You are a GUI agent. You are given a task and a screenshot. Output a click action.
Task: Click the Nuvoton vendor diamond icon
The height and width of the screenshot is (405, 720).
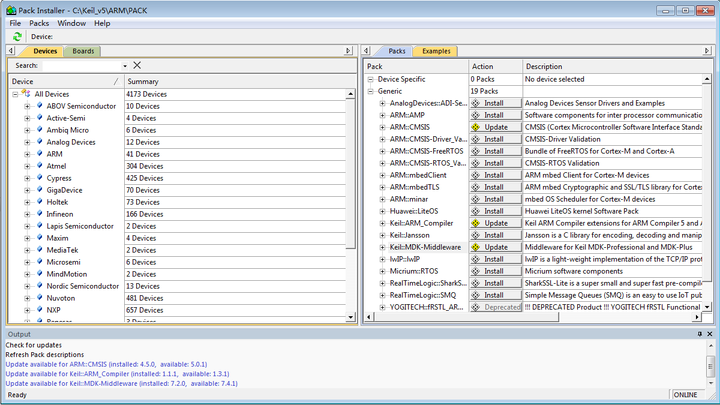click(39, 298)
